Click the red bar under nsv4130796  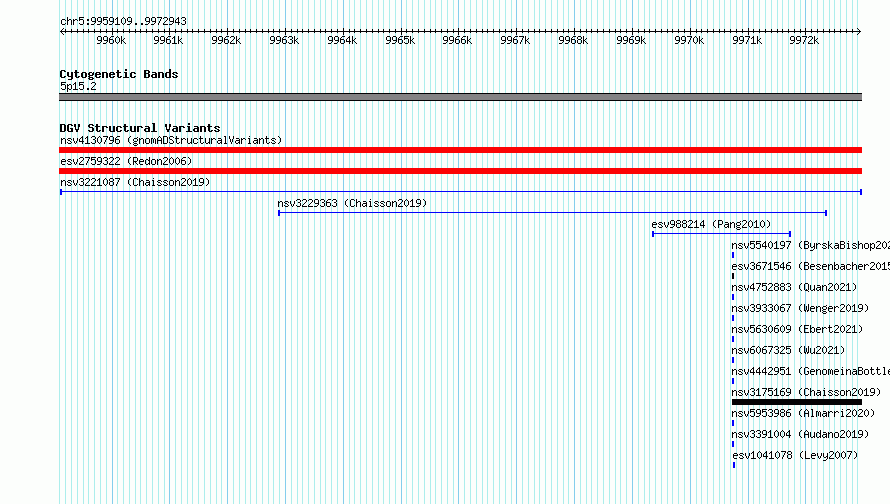coord(460,150)
